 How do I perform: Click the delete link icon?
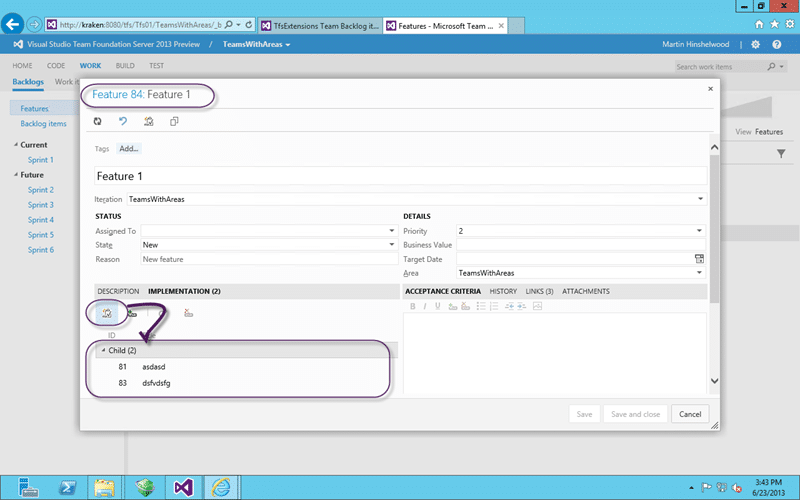coord(188,313)
